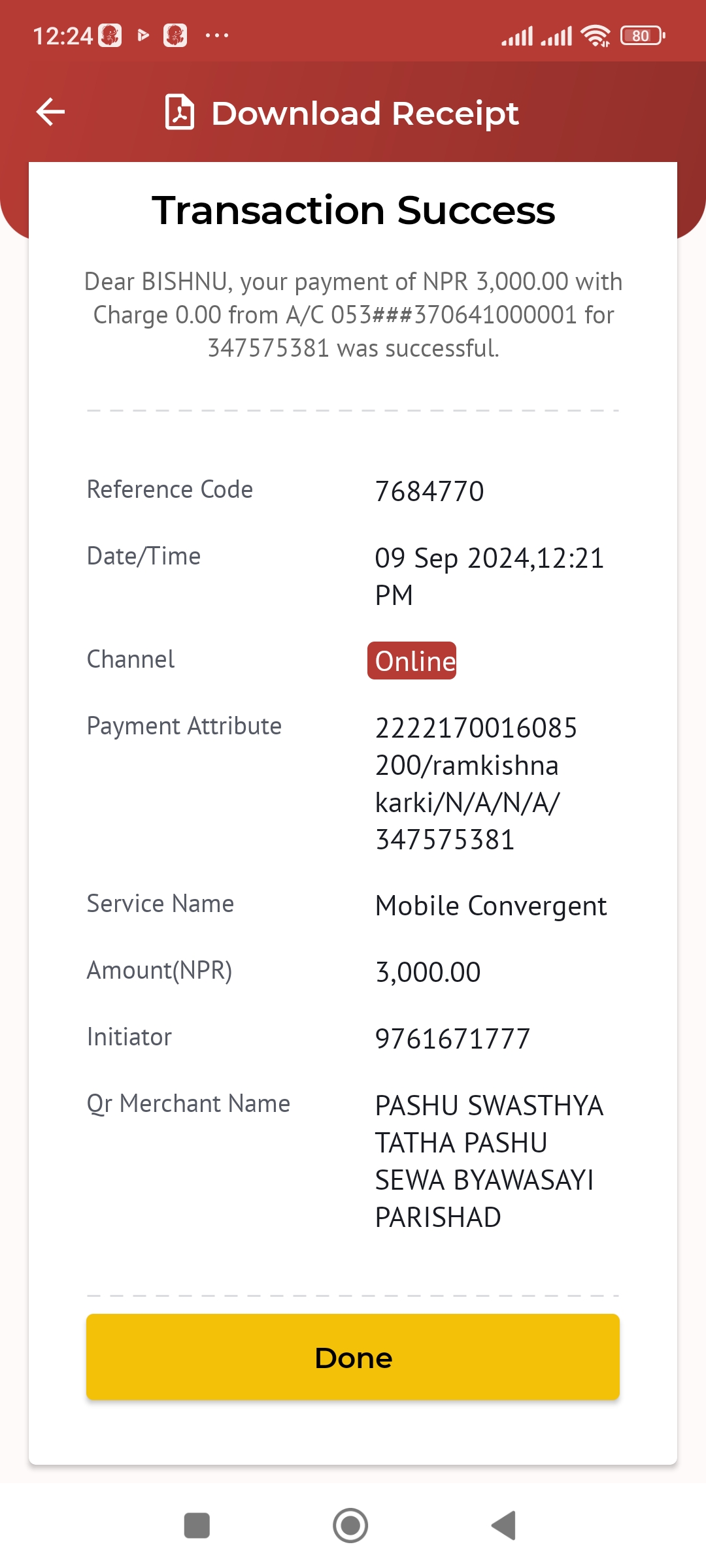706x1568 pixels.
Task: Tap the Wi-Fi status icon
Action: [596, 35]
